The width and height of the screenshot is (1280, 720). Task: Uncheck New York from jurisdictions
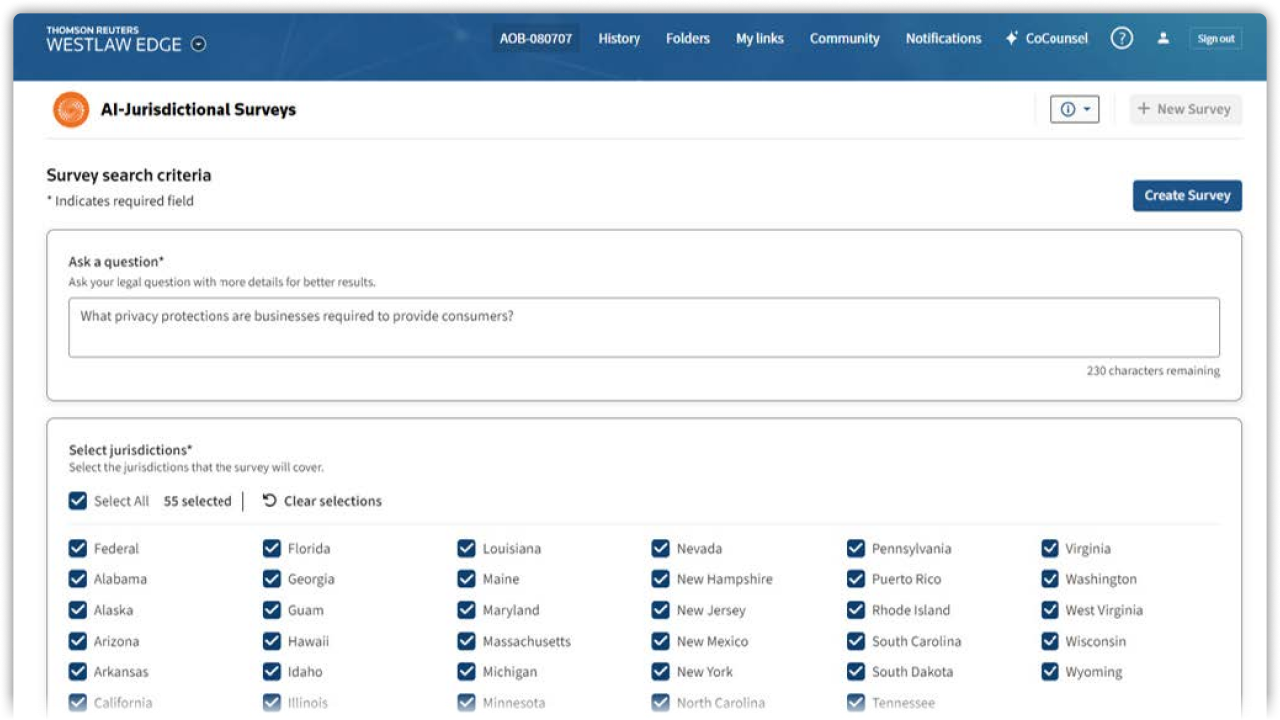(x=660, y=671)
